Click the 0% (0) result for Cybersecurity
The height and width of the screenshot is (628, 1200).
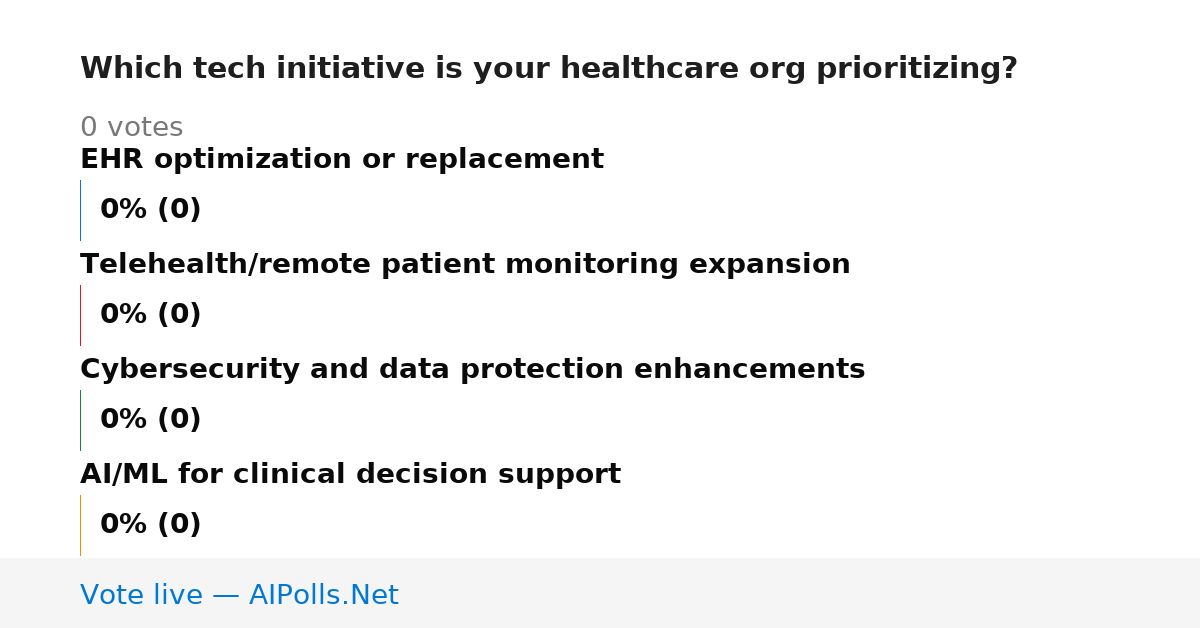(x=150, y=420)
